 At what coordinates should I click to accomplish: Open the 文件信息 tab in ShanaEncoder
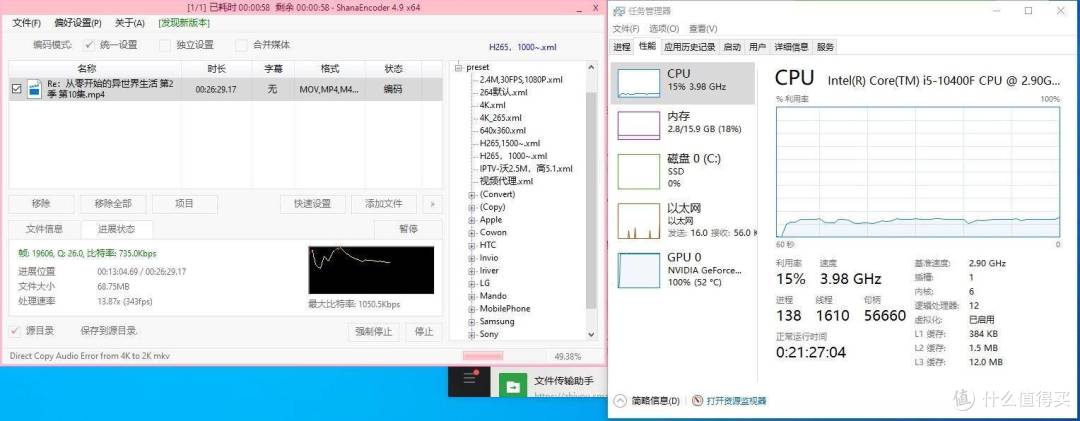(x=44, y=229)
